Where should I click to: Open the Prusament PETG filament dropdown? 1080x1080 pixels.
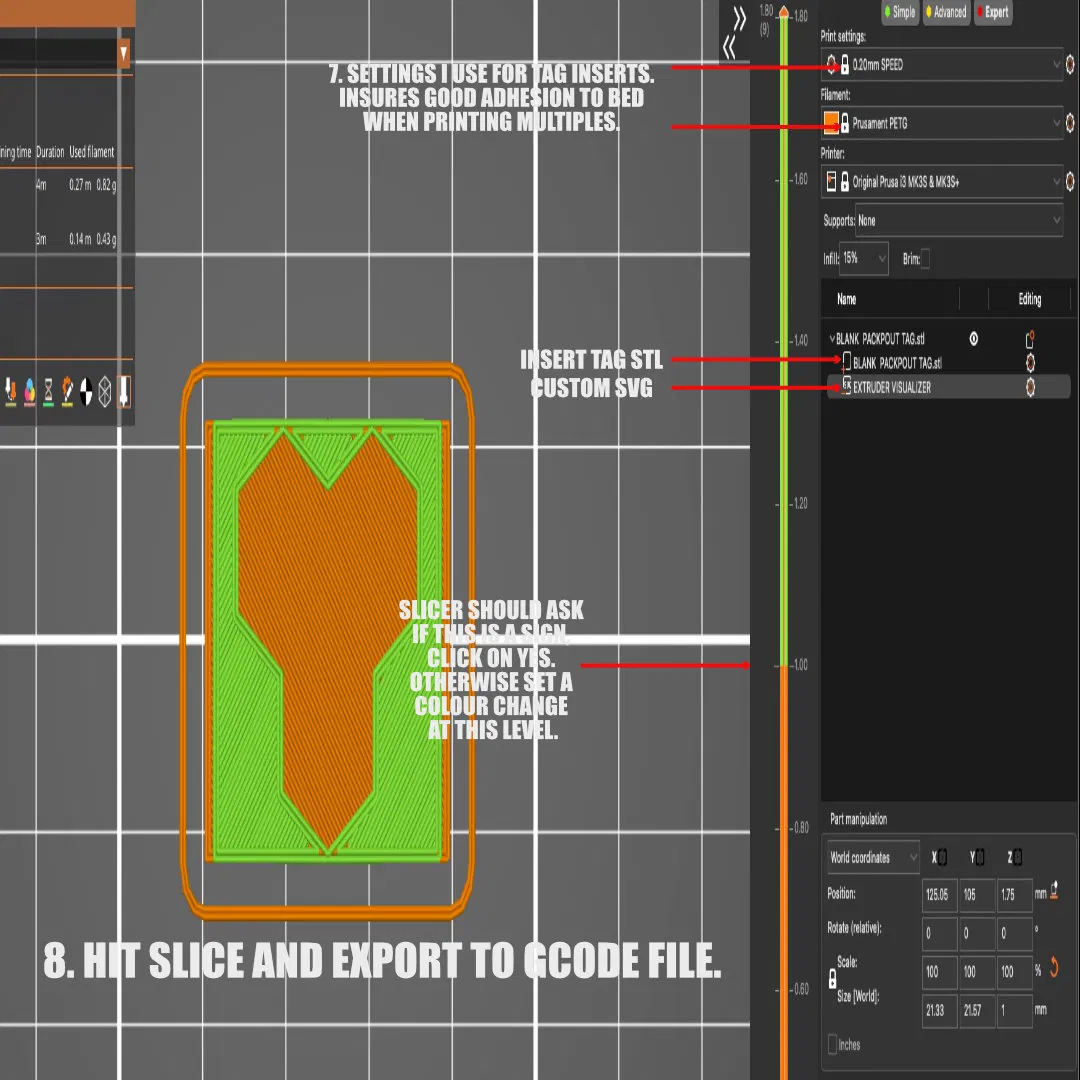[942, 123]
